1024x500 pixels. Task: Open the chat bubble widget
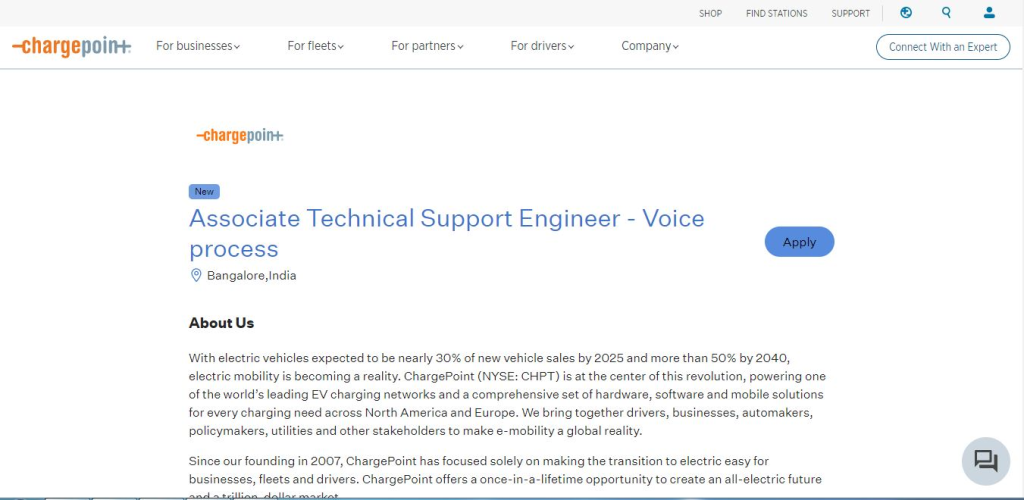point(985,461)
